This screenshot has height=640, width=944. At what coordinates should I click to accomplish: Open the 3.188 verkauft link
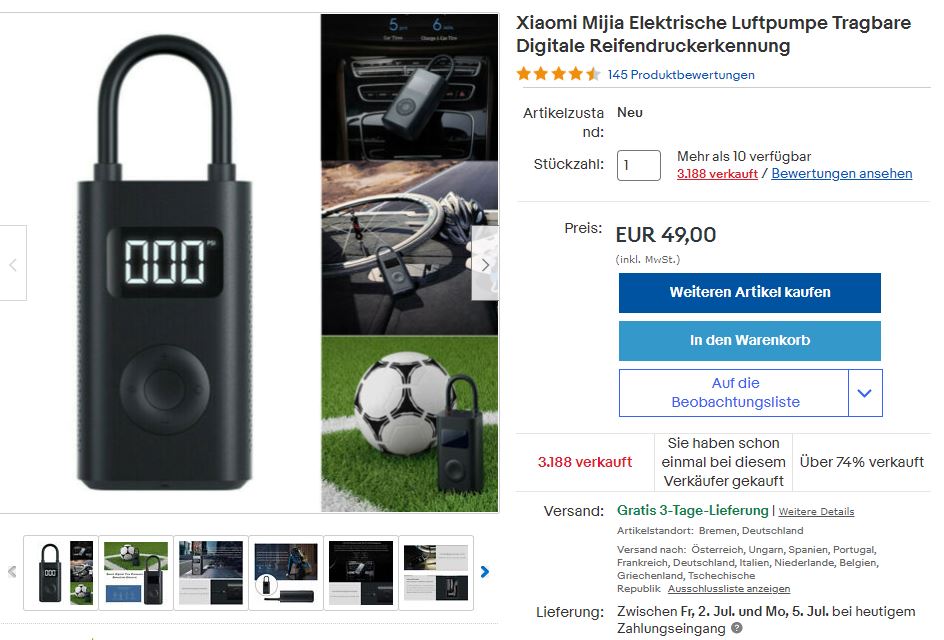717,174
